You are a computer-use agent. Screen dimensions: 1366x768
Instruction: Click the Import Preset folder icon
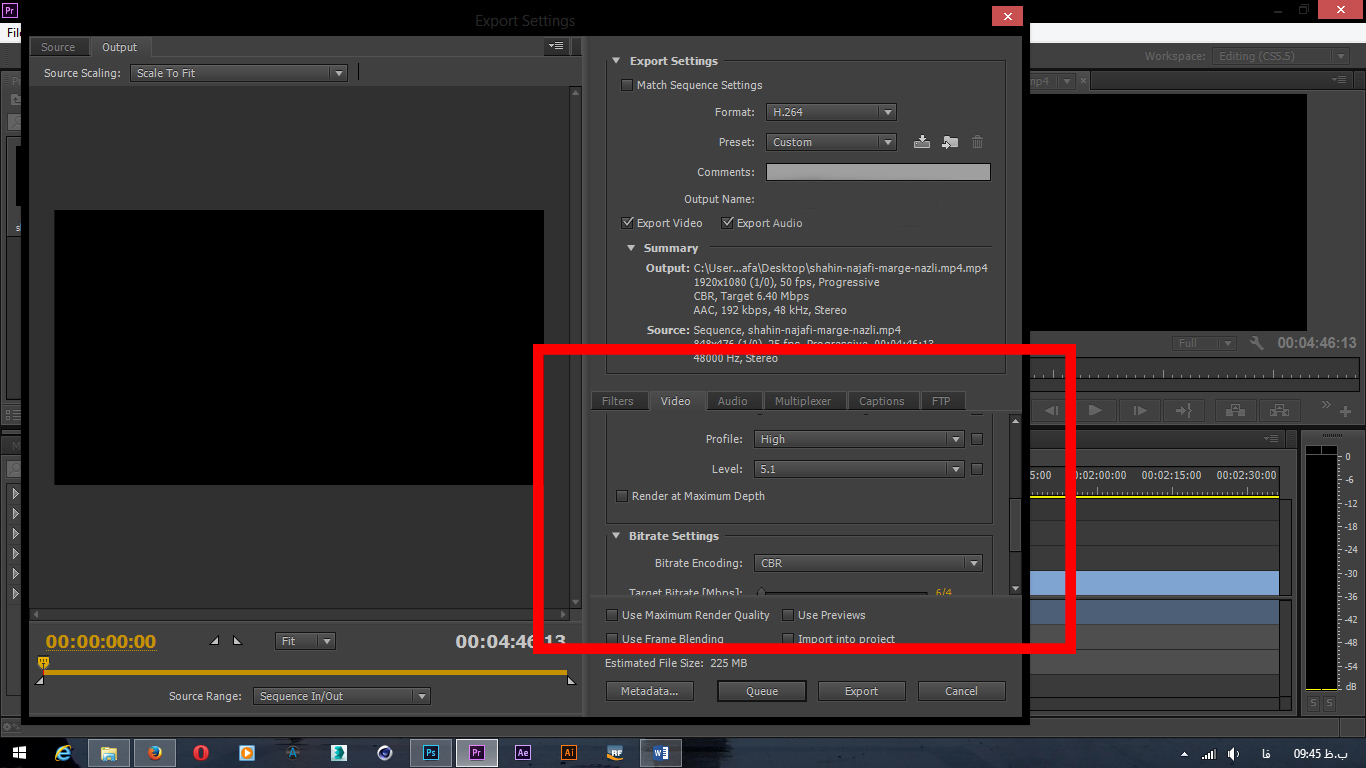click(950, 142)
